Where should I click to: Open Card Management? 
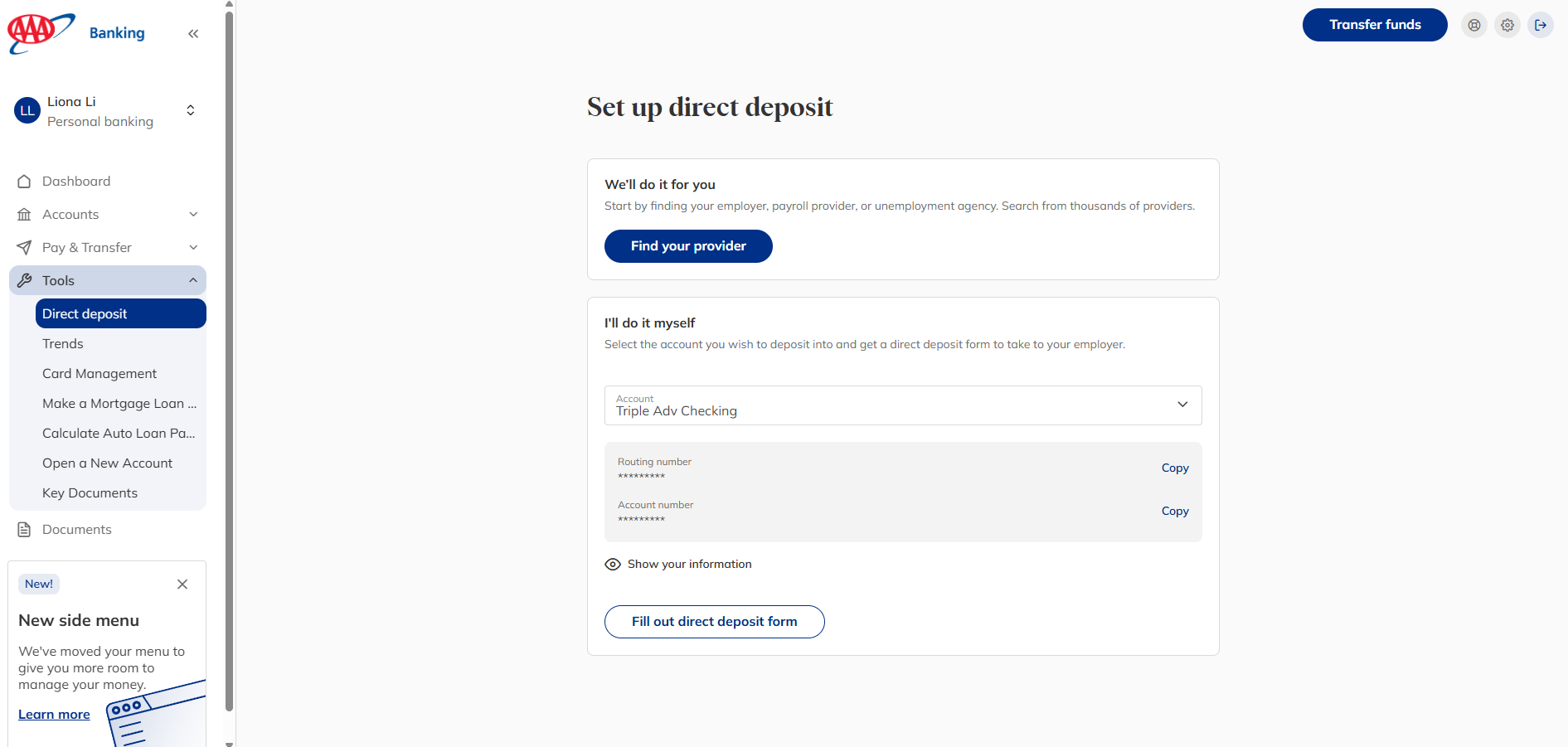(100, 374)
